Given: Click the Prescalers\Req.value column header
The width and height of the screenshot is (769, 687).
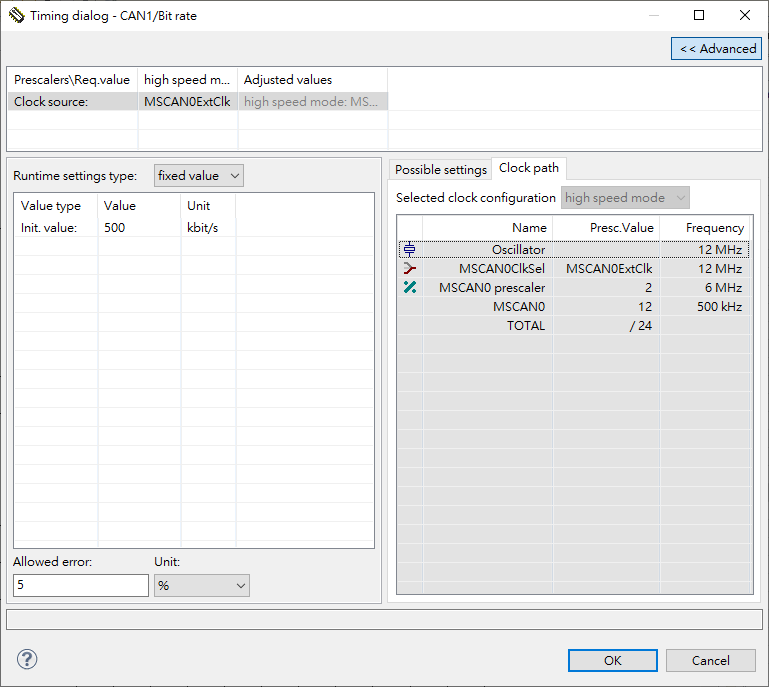Looking at the screenshot, I should (72, 79).
